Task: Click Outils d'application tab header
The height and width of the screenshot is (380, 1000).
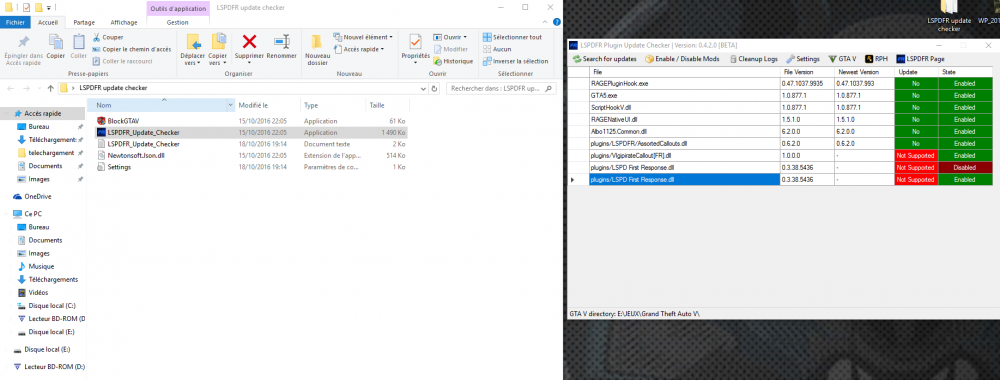Action: (179, 8)
